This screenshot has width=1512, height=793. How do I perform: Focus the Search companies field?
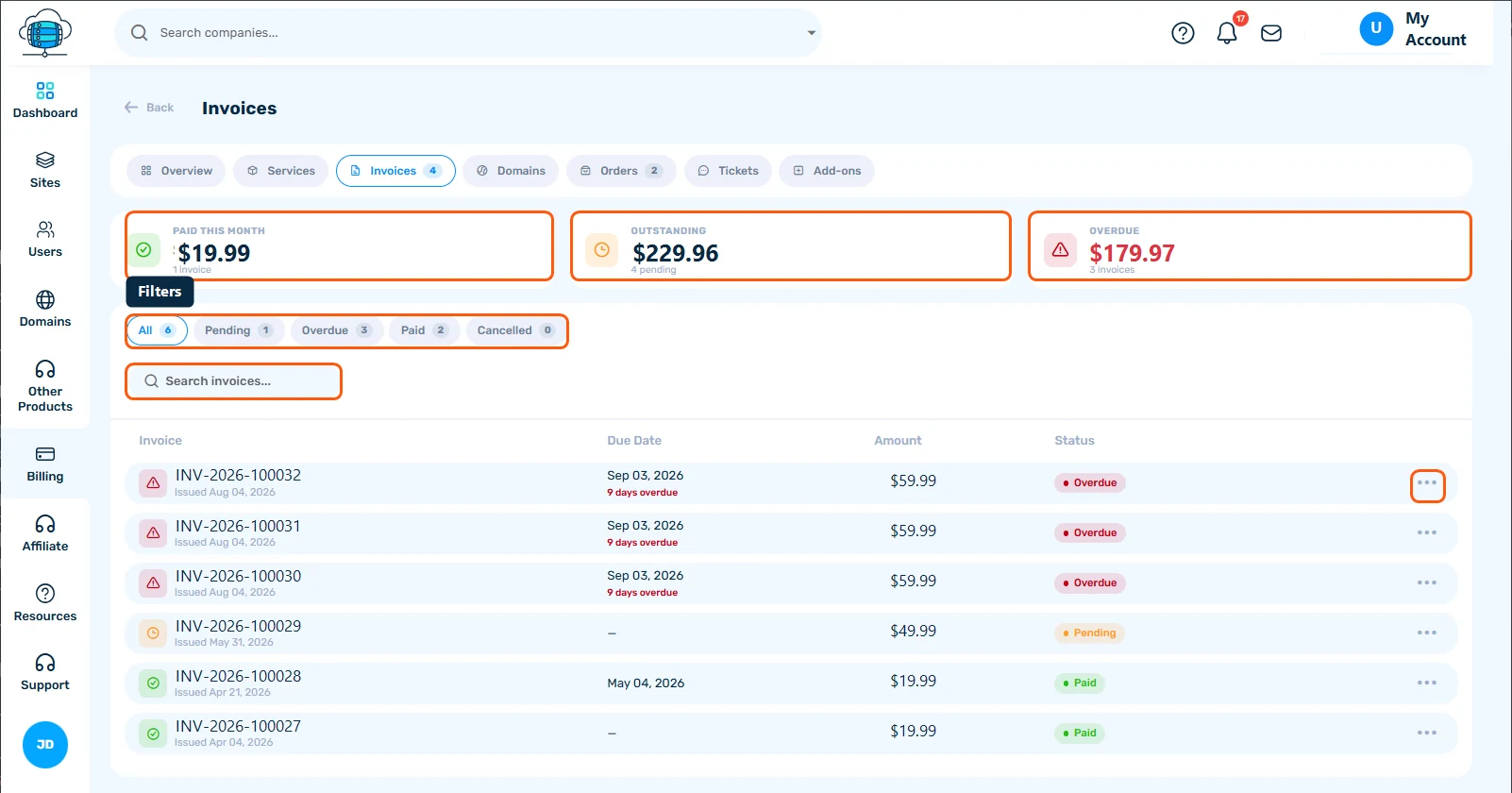(467, 33)
